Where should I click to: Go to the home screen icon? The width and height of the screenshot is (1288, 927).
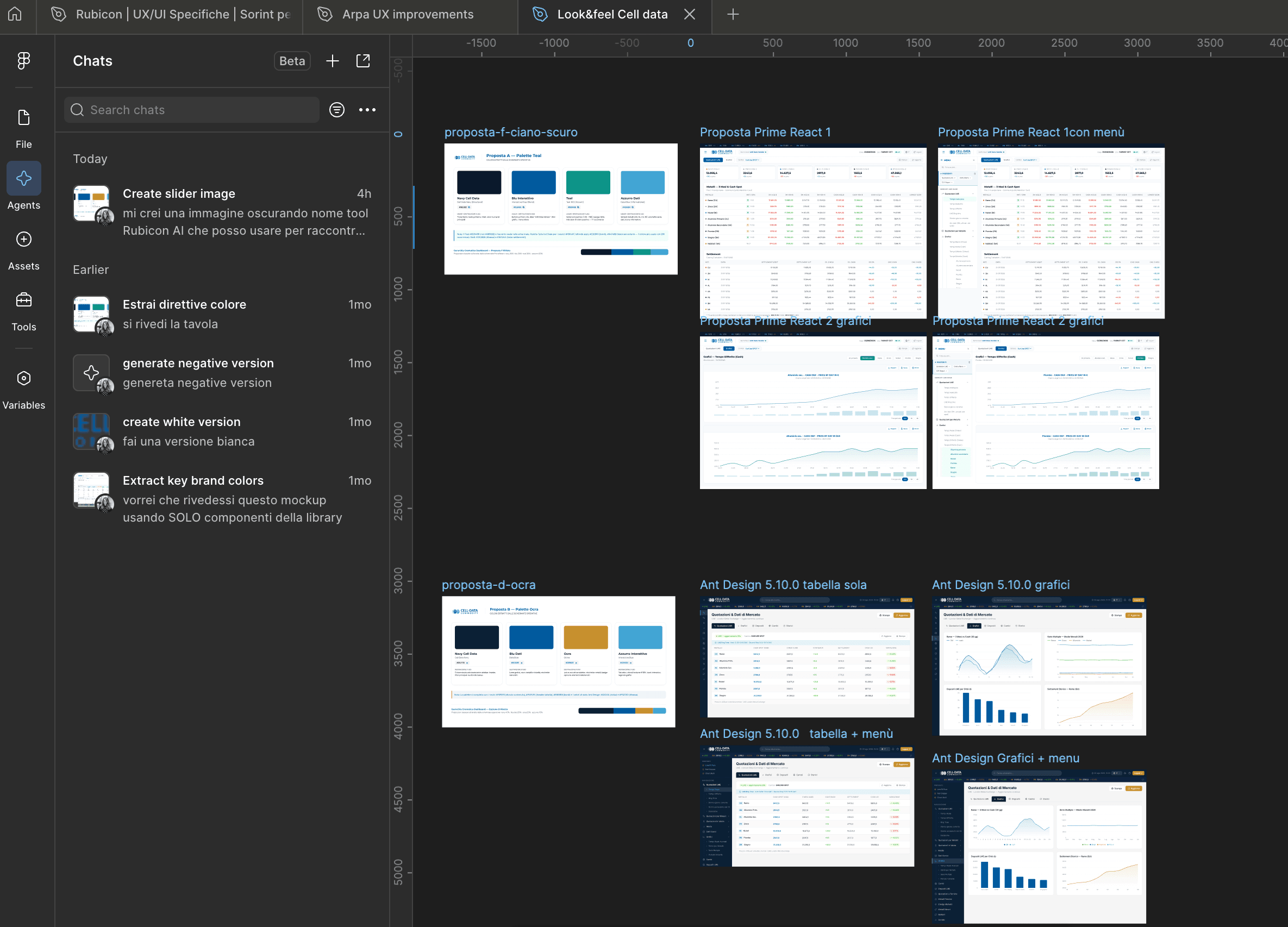pyautogui.click(x=15, y=14)
